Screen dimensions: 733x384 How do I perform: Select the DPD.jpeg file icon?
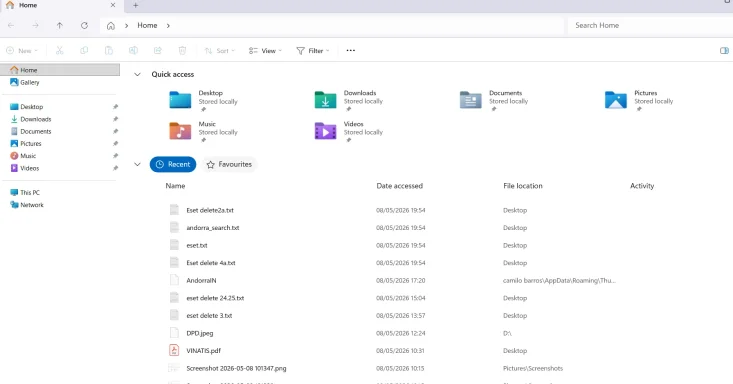coord(174,333)
